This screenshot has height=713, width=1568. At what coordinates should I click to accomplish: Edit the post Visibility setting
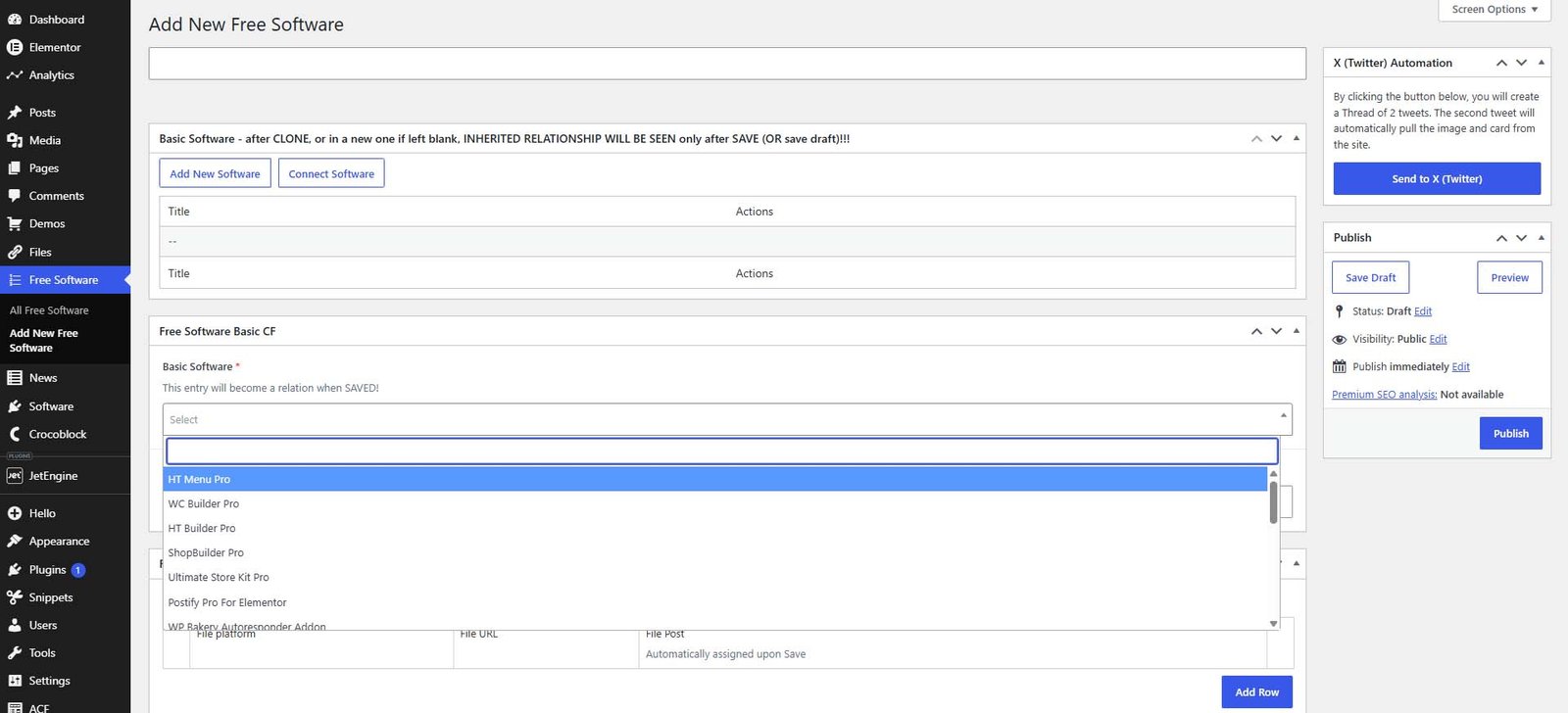point(1438,339)
